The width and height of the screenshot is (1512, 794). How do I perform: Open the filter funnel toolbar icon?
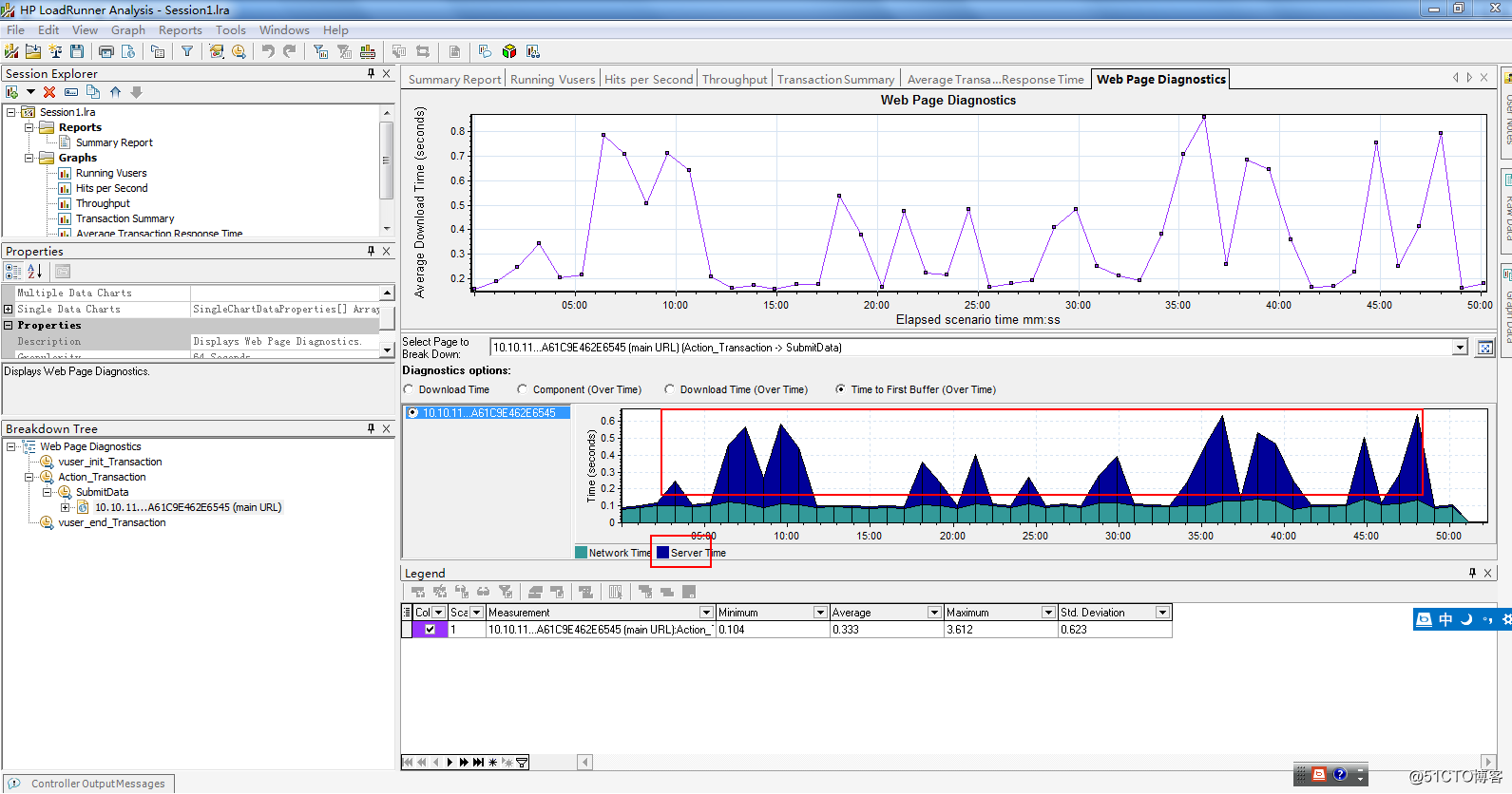click(x=187, y=51)
